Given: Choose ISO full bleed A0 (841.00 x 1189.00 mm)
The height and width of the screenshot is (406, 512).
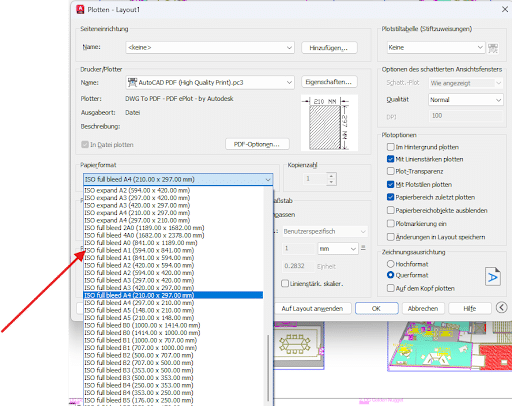Looking at the screenshot, I should point(173,243).
